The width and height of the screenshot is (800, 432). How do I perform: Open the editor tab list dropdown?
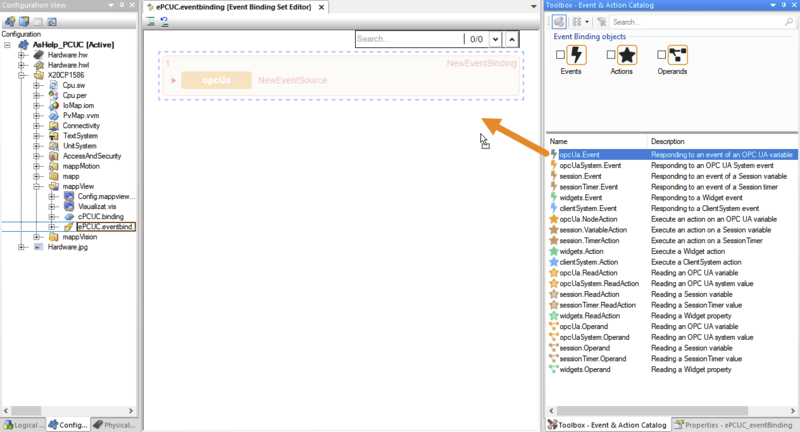click(x=534, y=7)
